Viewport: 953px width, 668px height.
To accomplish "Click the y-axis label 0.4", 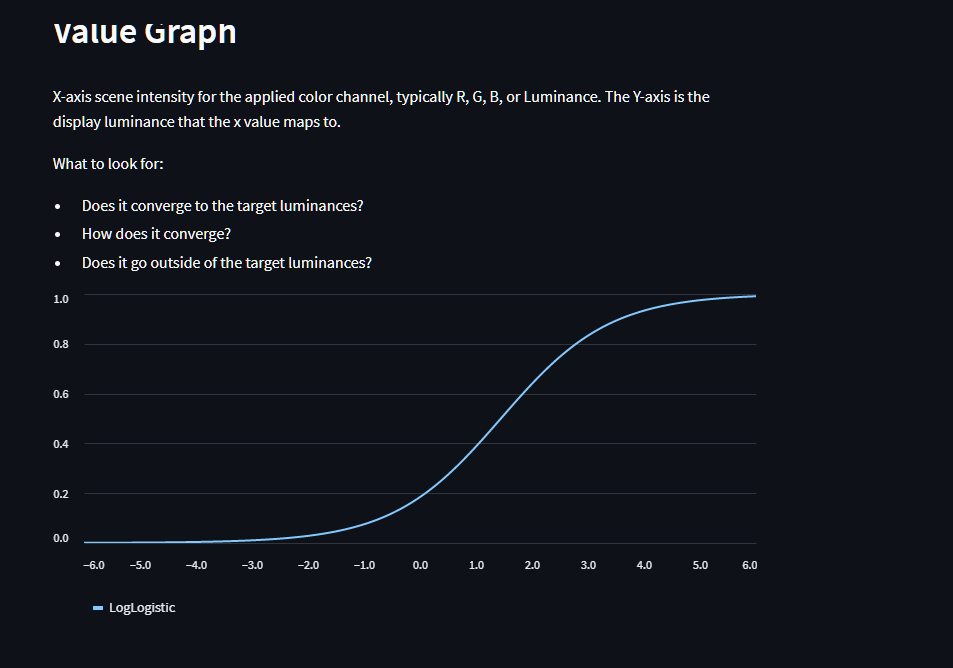I will [x=61, y=444].
